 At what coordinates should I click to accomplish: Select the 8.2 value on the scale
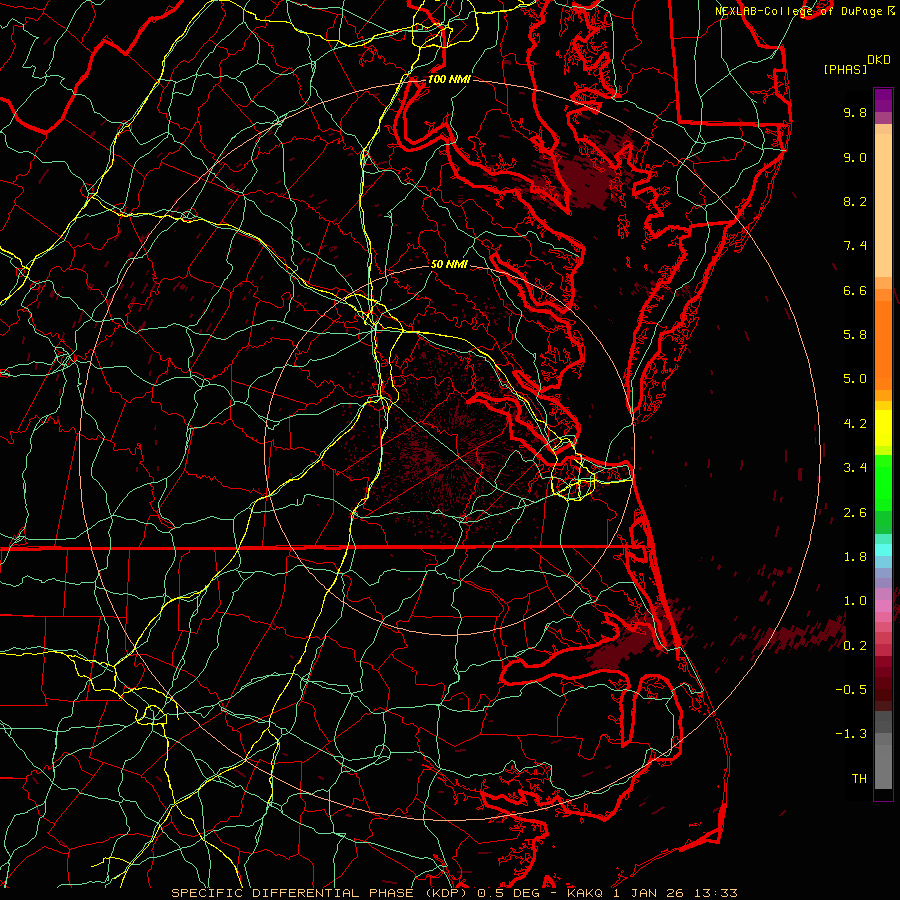tap(855, 201)
